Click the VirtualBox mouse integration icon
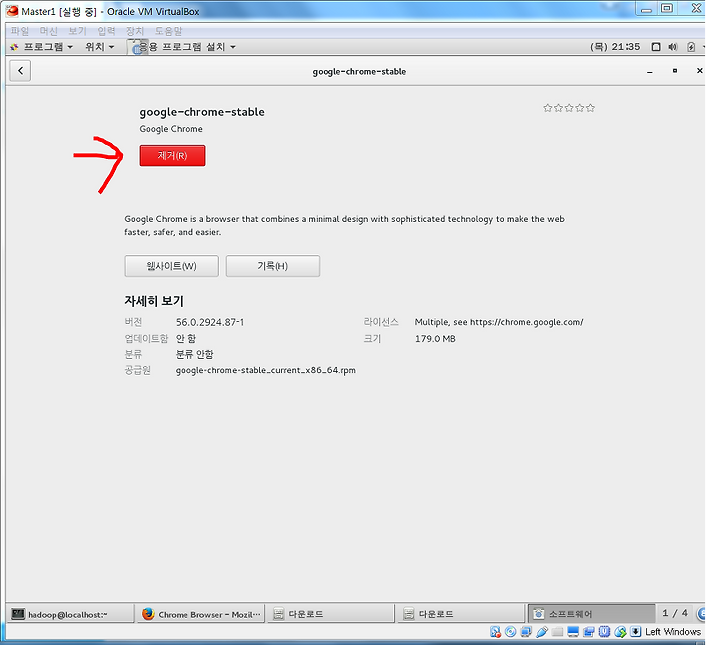 [620, 632]
